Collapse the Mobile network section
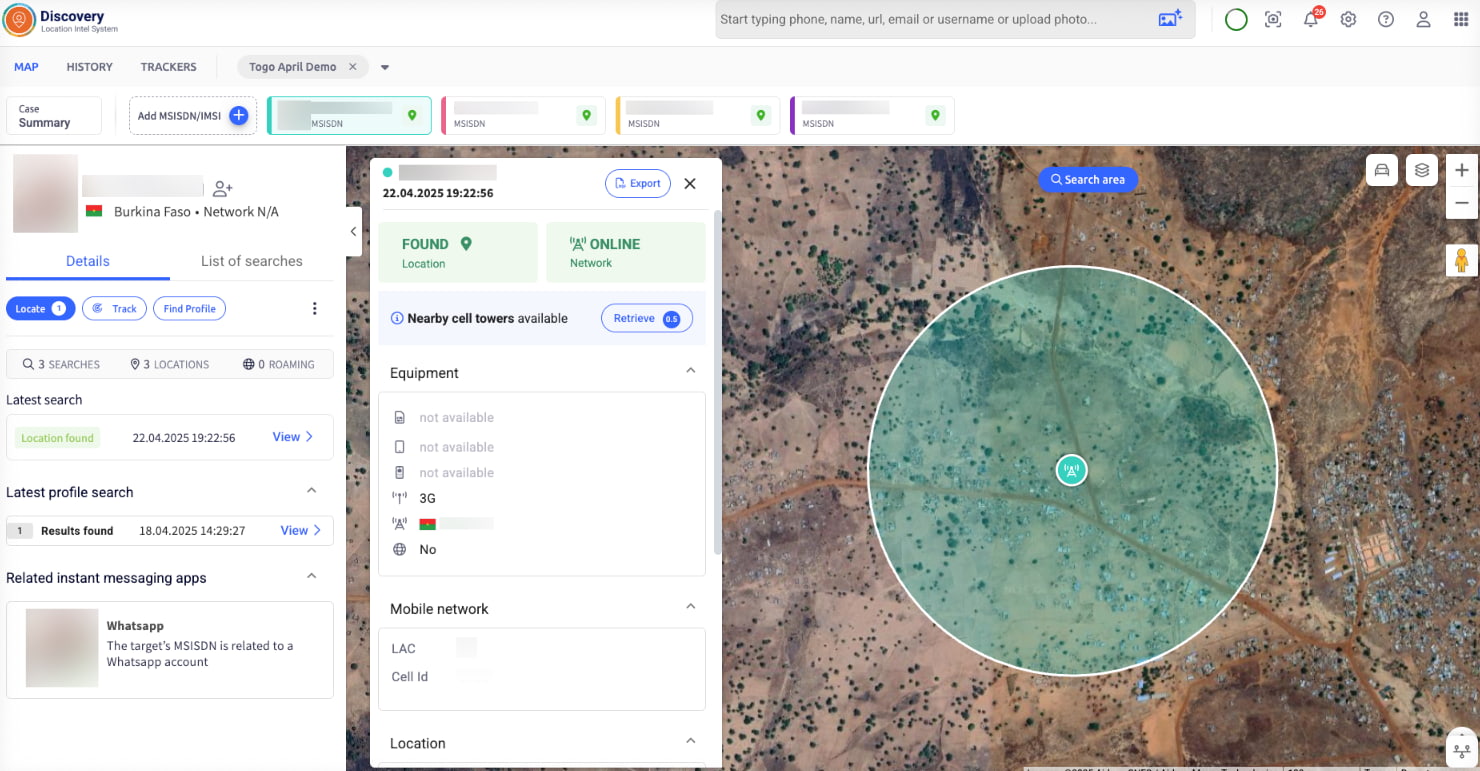The image size is (1480, 771). point(690,607)
